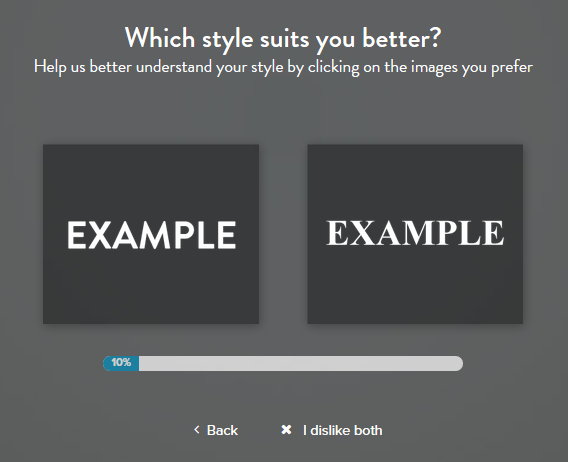
Task: Choose the I dislike both option
Action: pos(332,430)
